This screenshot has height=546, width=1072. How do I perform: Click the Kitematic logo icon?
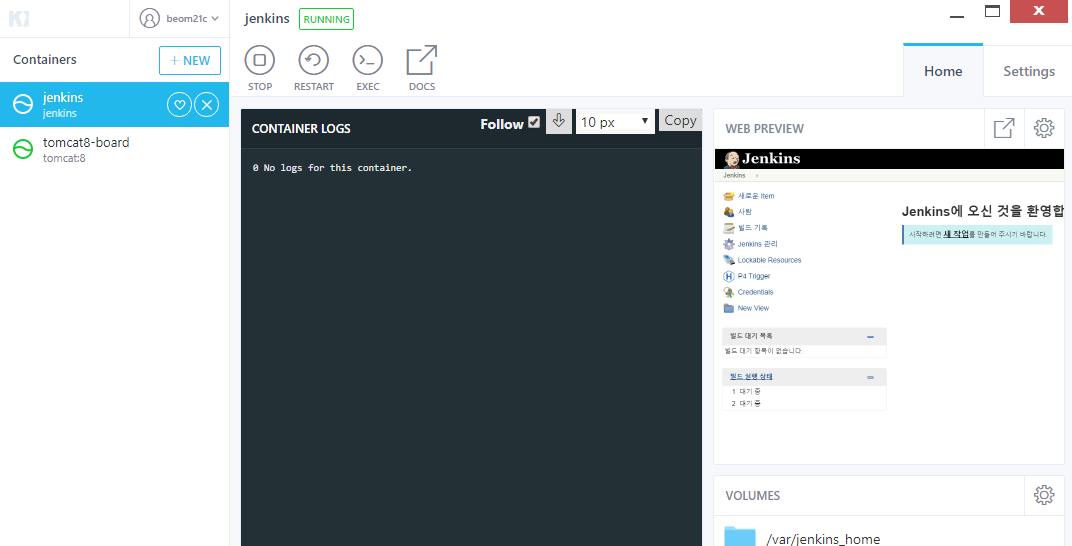pyautogui.click(x=19, y=18)
